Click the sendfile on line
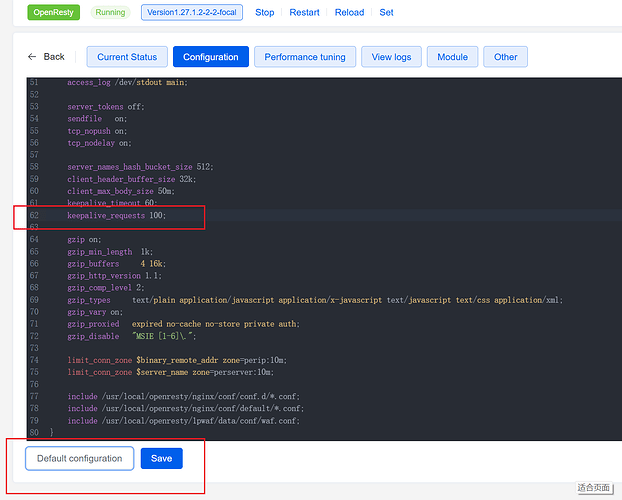 click(x=97, y=119)
